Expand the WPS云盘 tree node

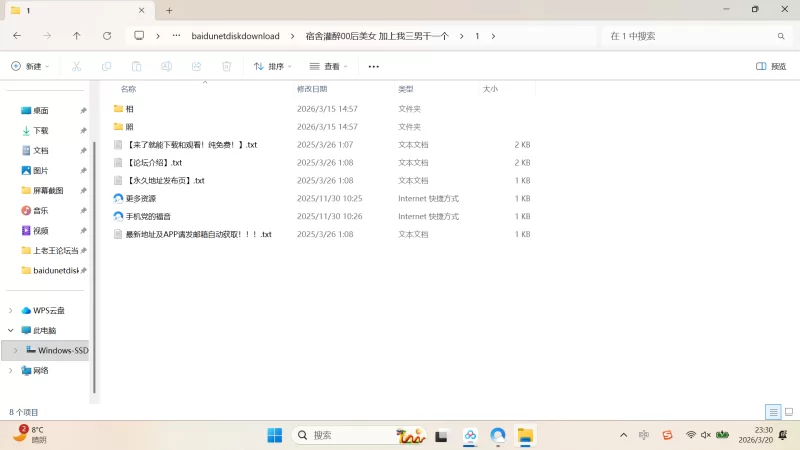[x=11, y=310]
